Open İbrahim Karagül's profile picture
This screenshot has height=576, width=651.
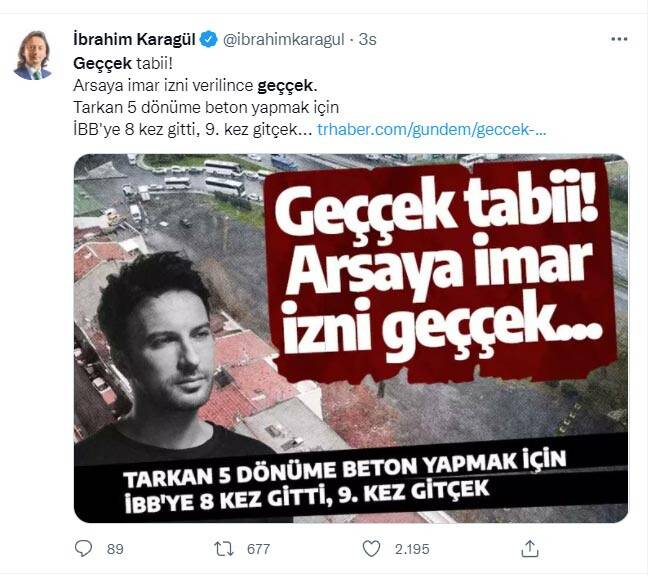pos(33,55)
